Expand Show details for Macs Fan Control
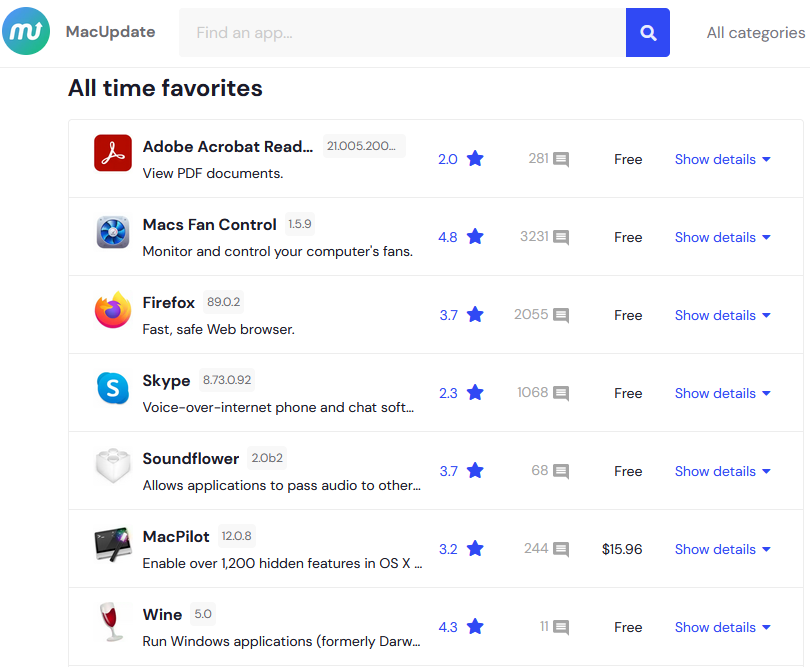The height and width of the screenshot is (667, 810). pos(723,237)
